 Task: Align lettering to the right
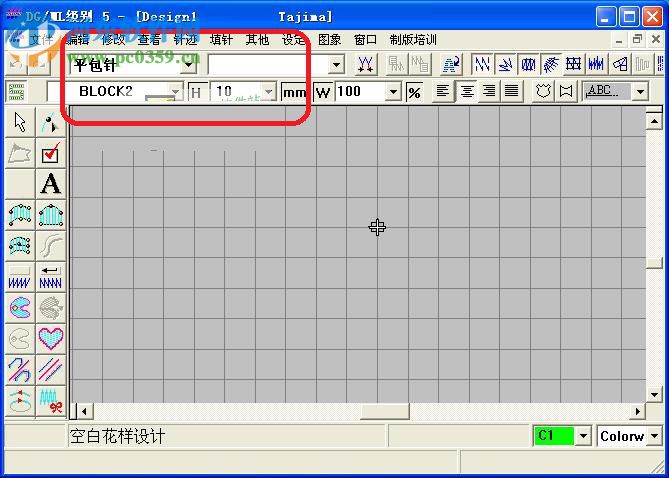click(x=489, y=91)
